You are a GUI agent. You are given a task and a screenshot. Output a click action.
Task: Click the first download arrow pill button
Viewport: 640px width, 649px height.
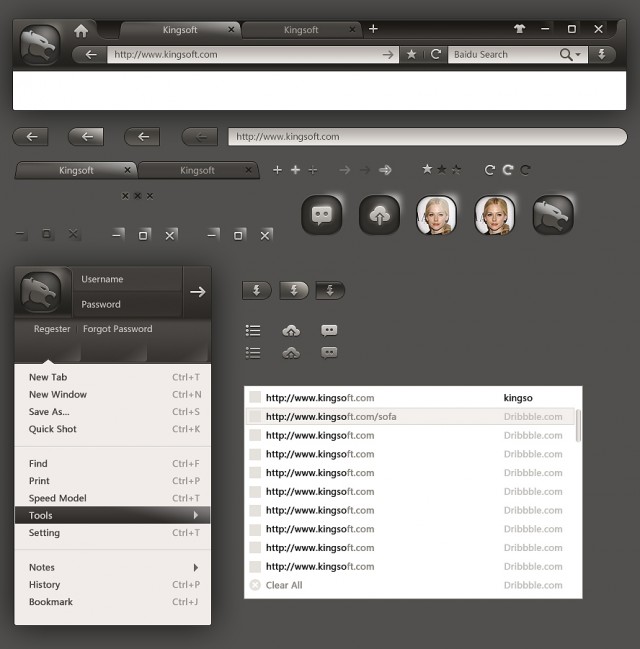coord(257,291)
